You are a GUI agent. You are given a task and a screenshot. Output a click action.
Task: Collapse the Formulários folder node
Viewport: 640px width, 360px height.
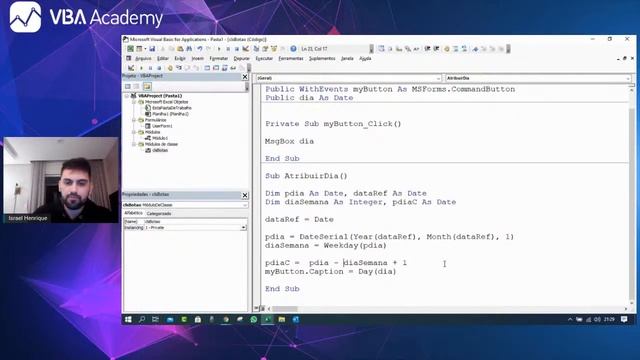coord(133,120)
